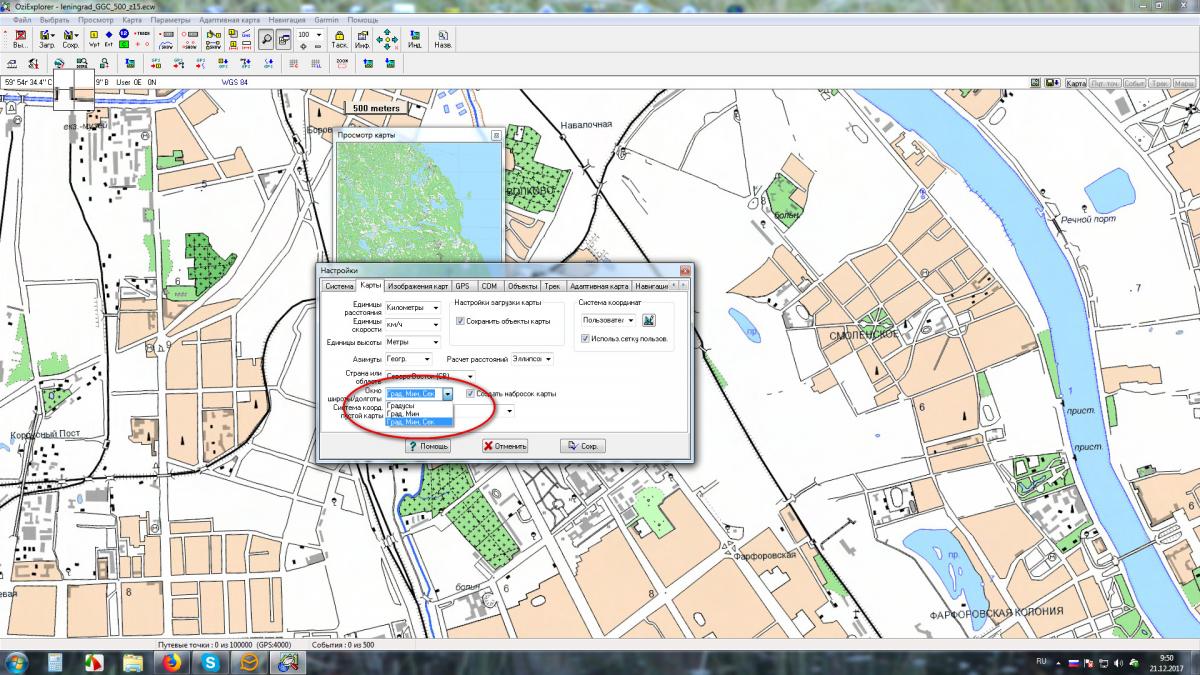
Task: Open the Инф. map info icon
Action: (362, 39)
